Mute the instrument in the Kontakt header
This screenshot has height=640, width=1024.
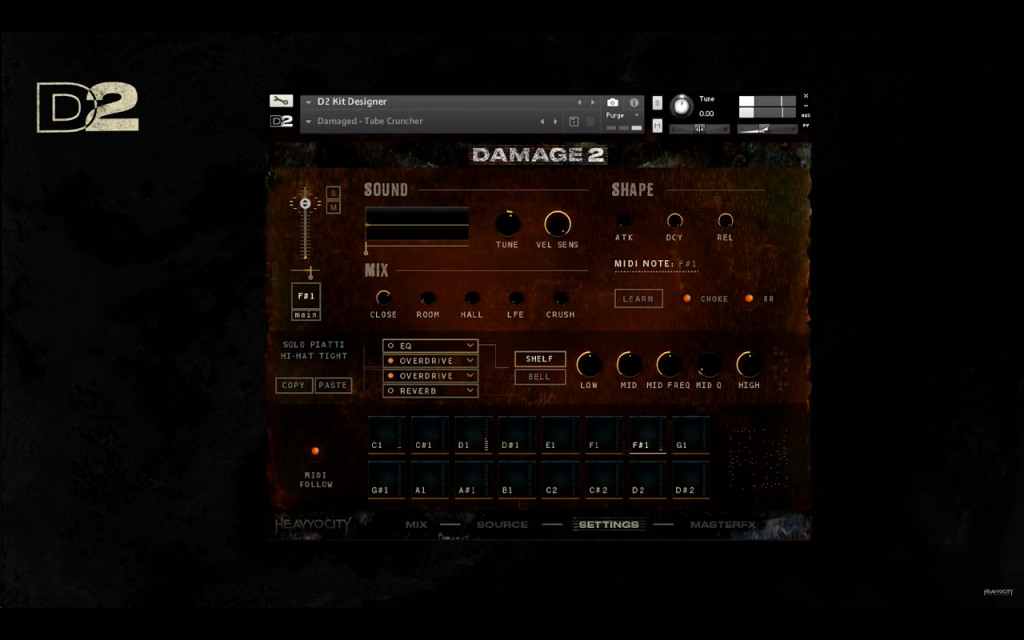coord(657,125)
